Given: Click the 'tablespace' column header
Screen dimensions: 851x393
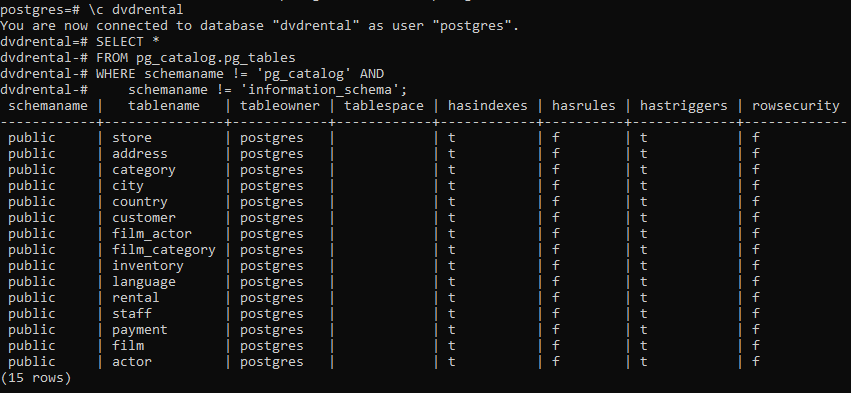Looking at the screenshot, I should pyautogui.click(x=384, y=106).
